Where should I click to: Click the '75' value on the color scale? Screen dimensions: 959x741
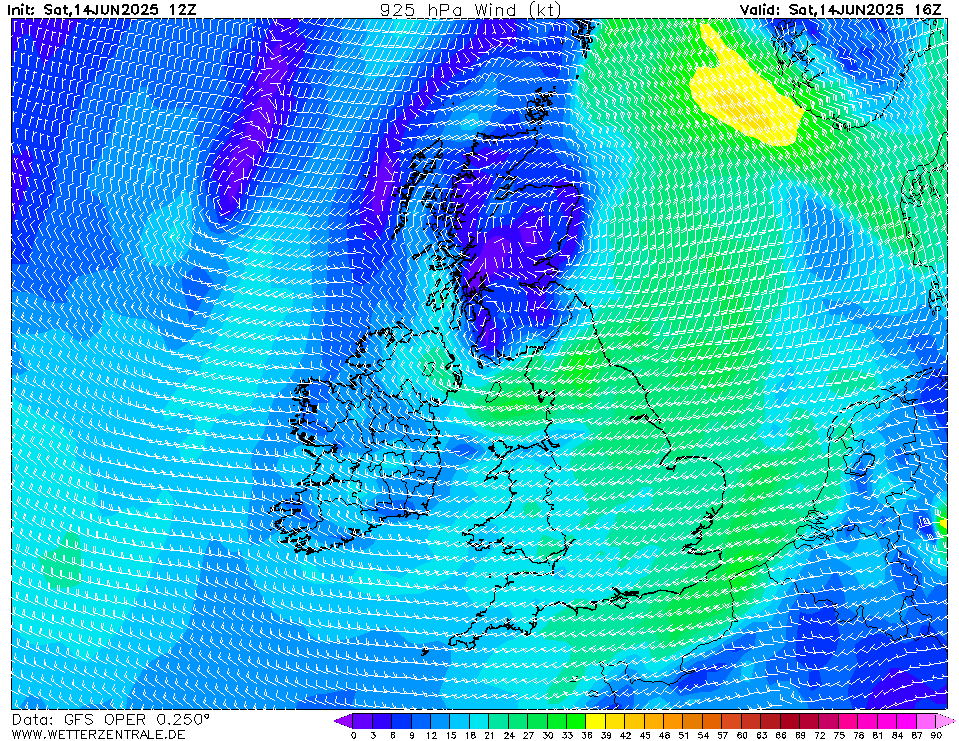click(x=839, y=735)
